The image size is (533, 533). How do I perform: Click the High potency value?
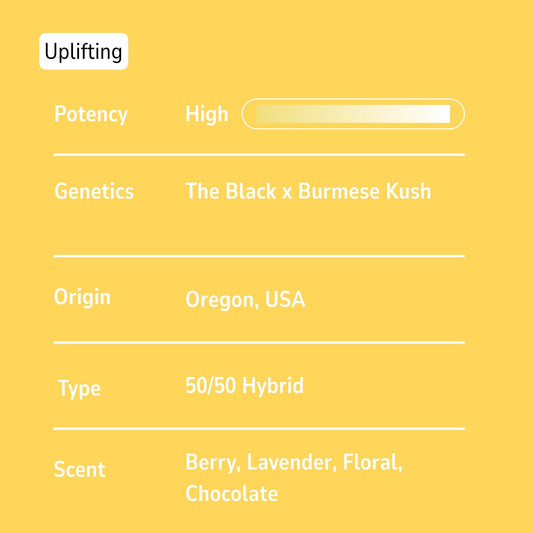click(x=207, y=114)
